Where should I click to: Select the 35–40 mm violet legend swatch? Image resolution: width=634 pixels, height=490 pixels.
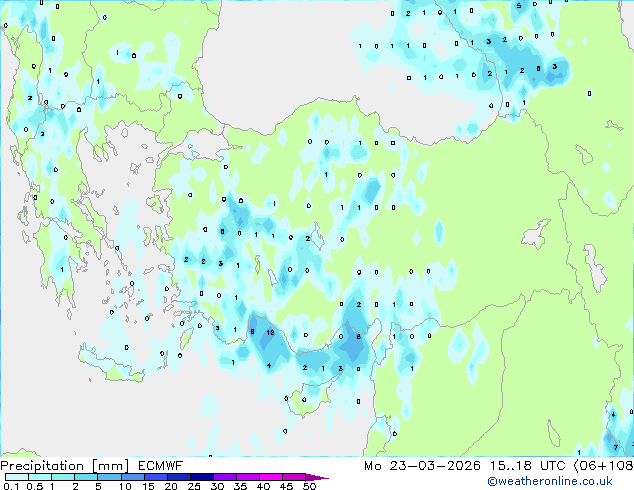pyautogui.click(x=248, y=477)
